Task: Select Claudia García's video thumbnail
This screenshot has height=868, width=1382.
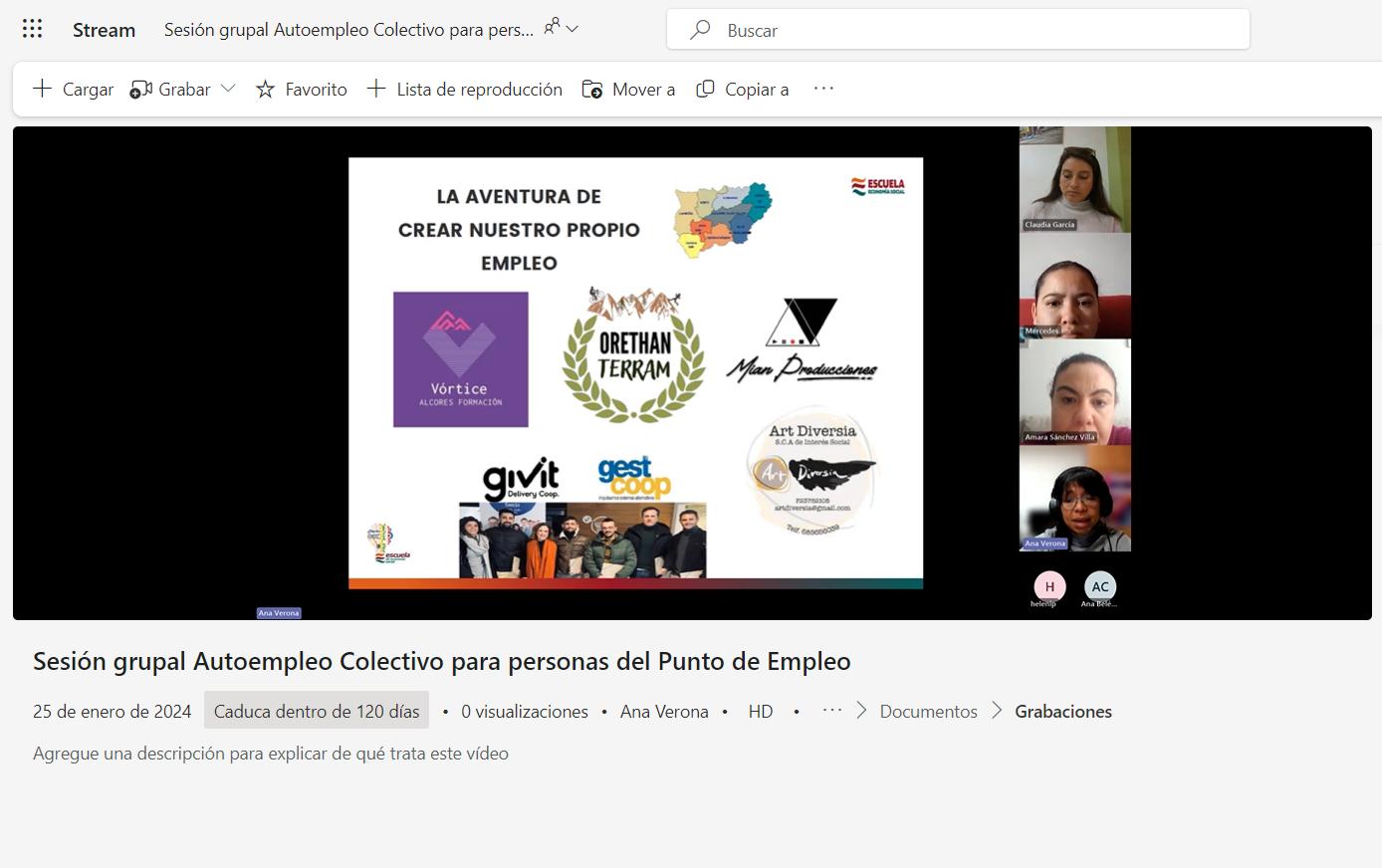Action: coord(1075,179)
